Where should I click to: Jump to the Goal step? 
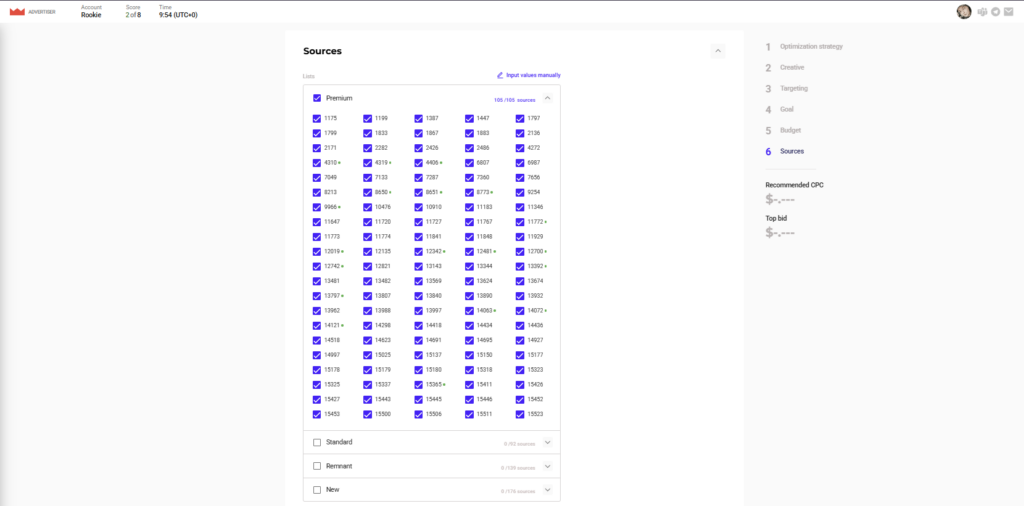(x=787, y=110)
